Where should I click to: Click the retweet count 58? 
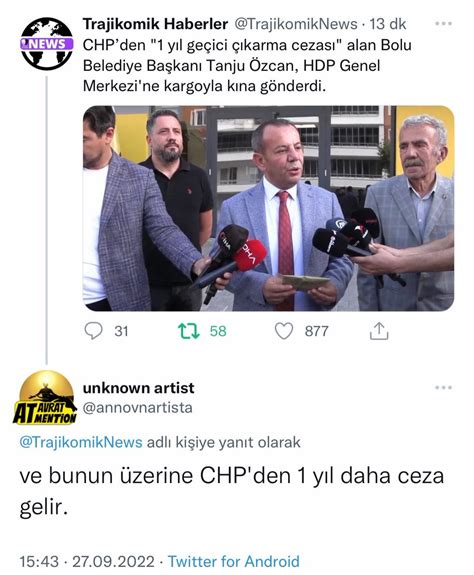(218, 331)
